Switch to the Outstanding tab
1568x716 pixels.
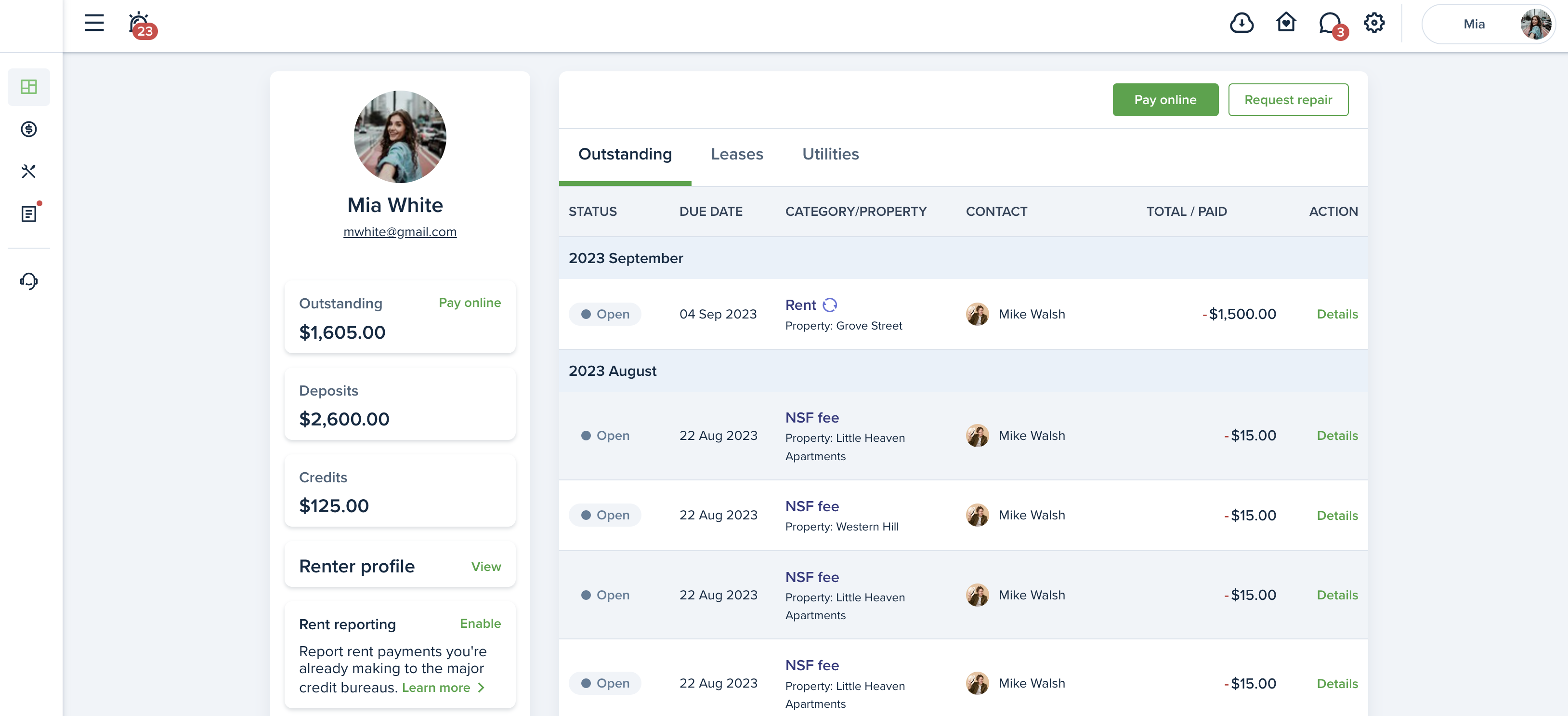625,155
